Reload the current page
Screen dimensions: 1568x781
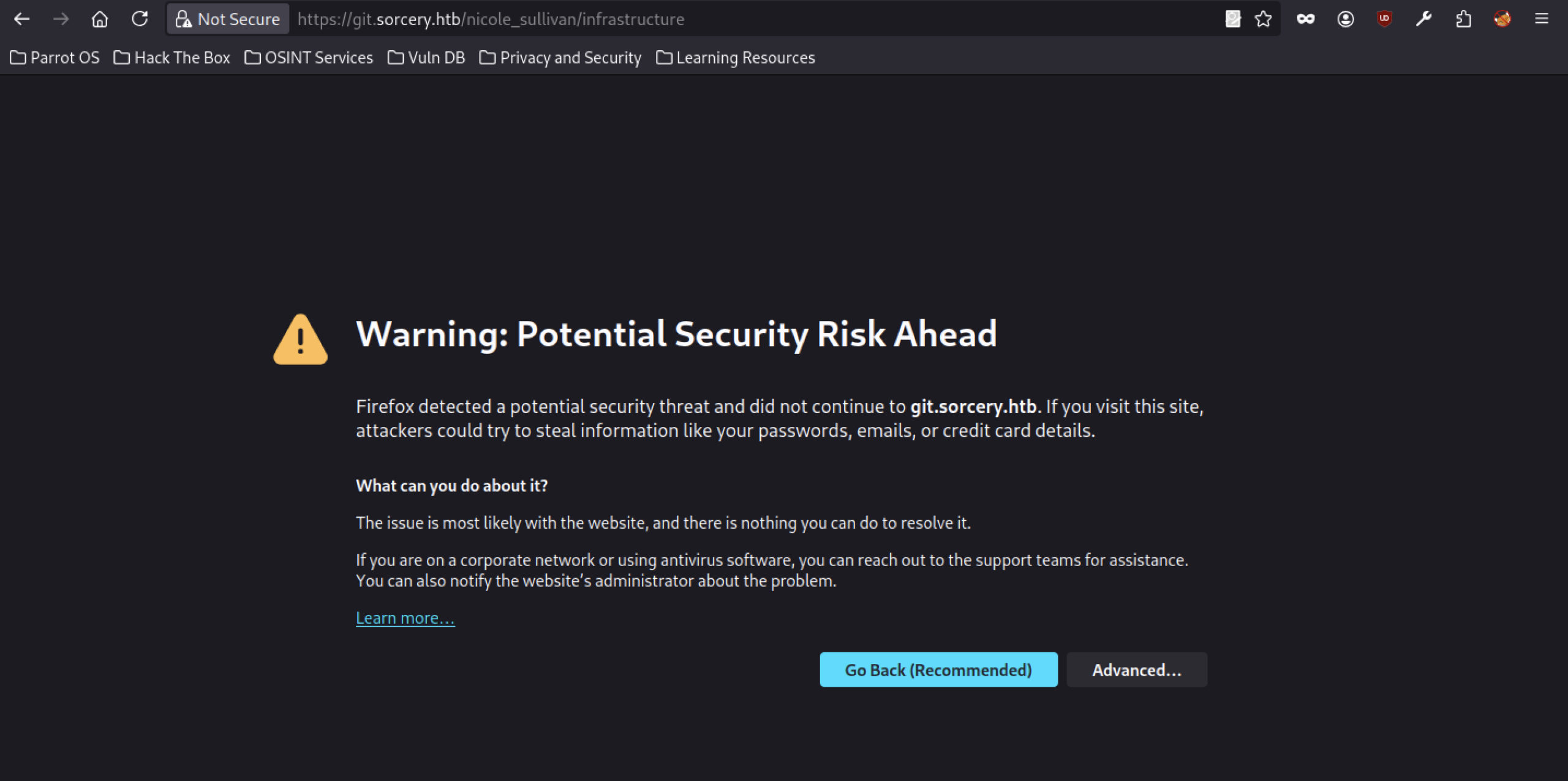click(x=140, y=19)
